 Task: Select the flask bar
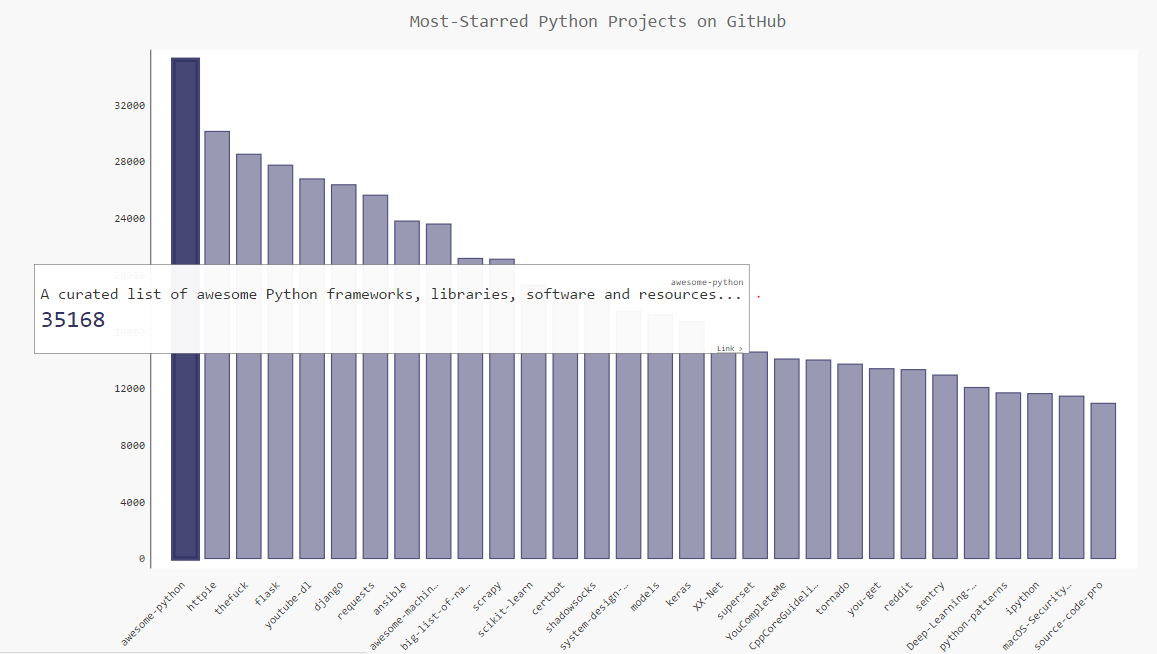280,362
